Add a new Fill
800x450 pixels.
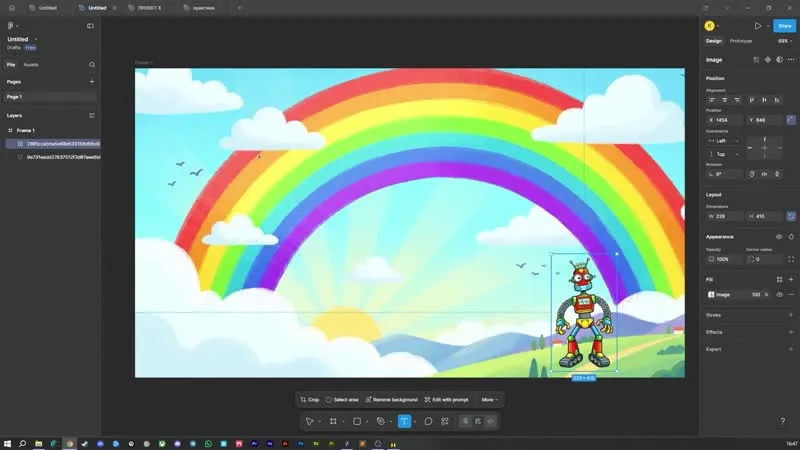tap(791, 280)
